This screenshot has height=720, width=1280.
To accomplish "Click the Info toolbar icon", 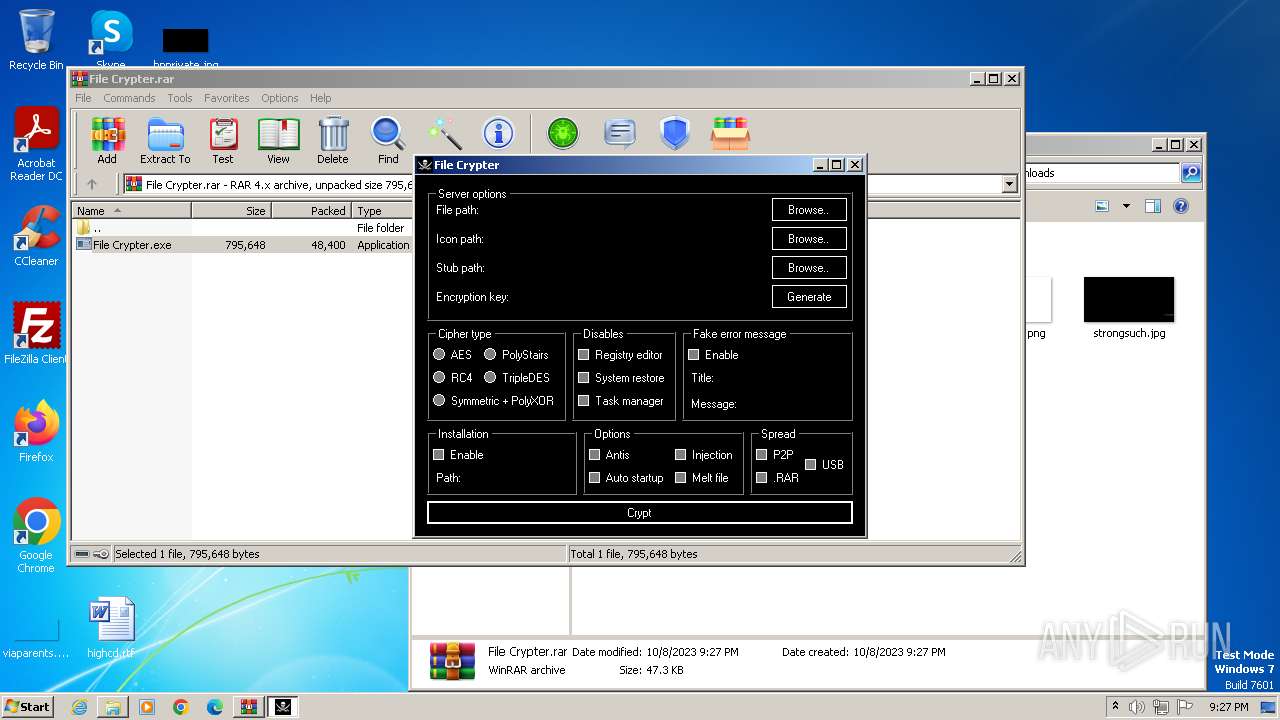I will [x=498, y=133].
